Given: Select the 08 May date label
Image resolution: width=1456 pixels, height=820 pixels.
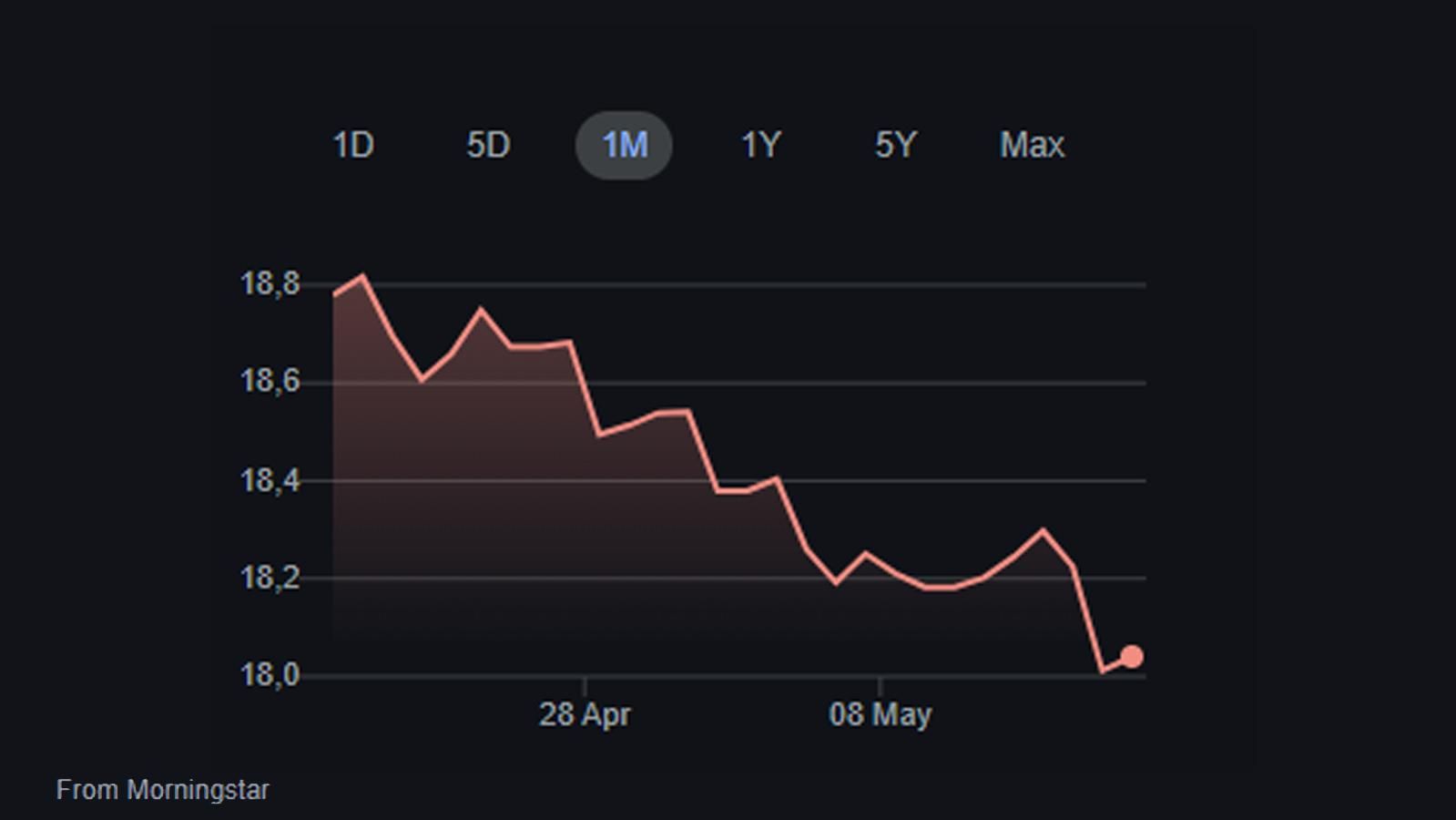Looking at the screenshot, I should click(x=879, y=714).
